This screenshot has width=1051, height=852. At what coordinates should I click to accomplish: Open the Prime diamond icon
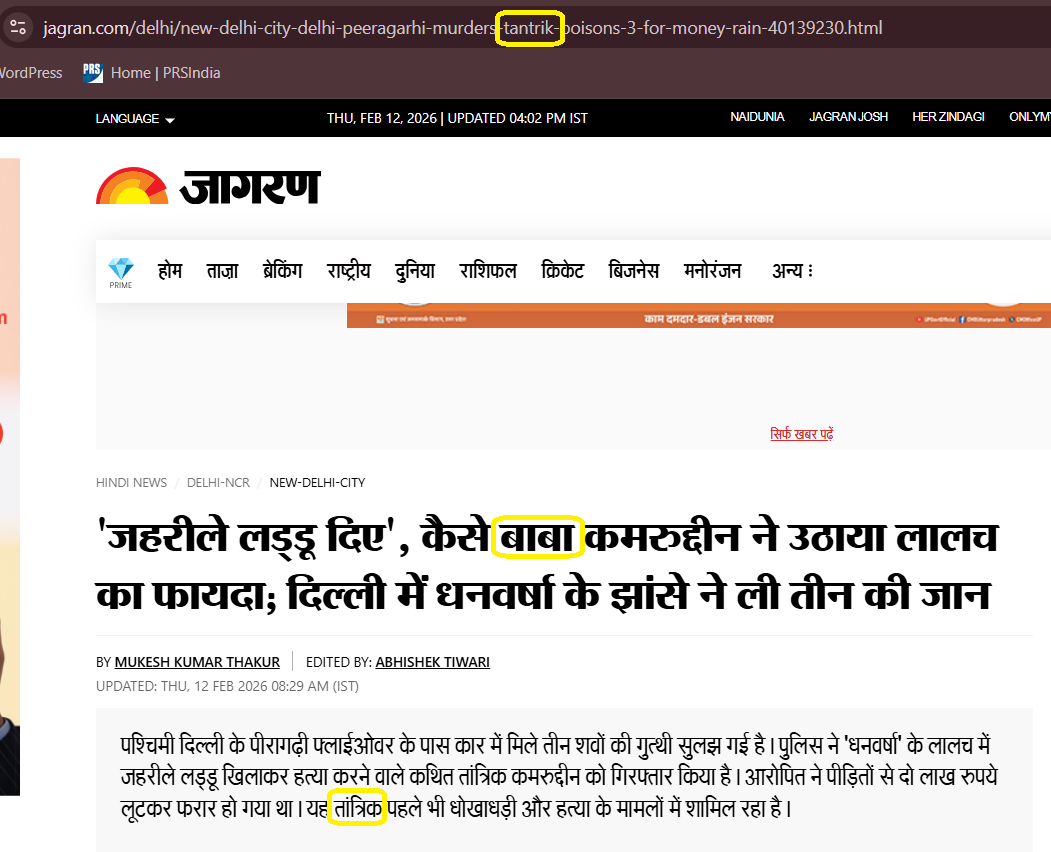click(121, 271)
